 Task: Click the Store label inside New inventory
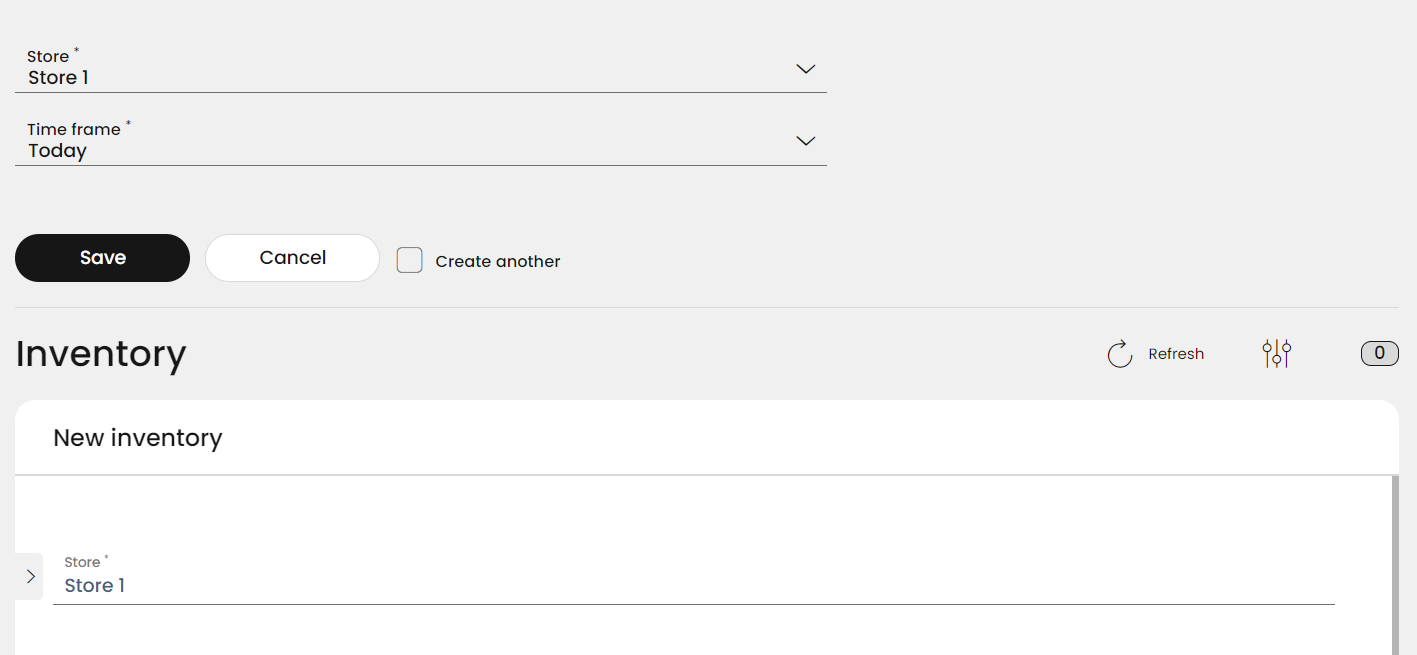[83, 562]
